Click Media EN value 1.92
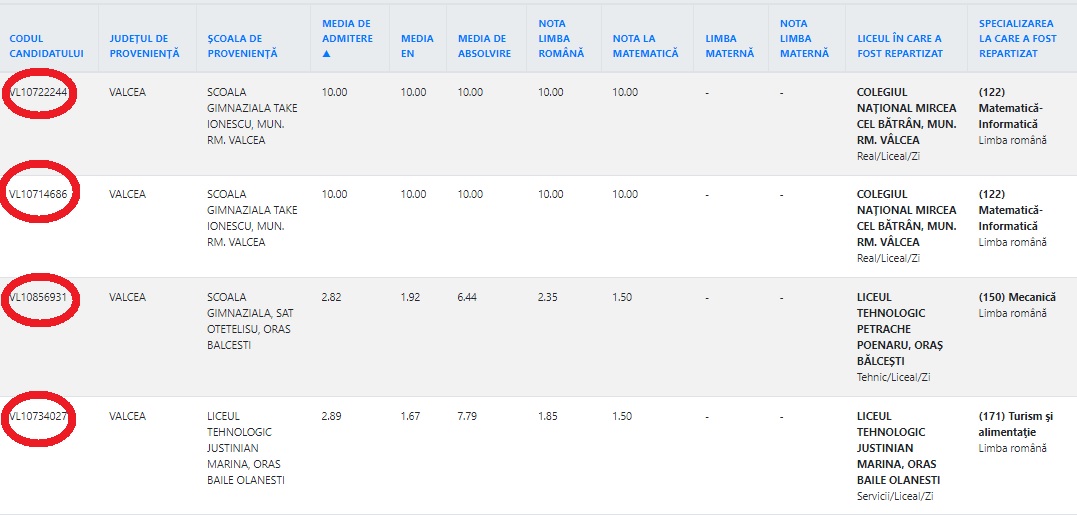 [410, 297]
